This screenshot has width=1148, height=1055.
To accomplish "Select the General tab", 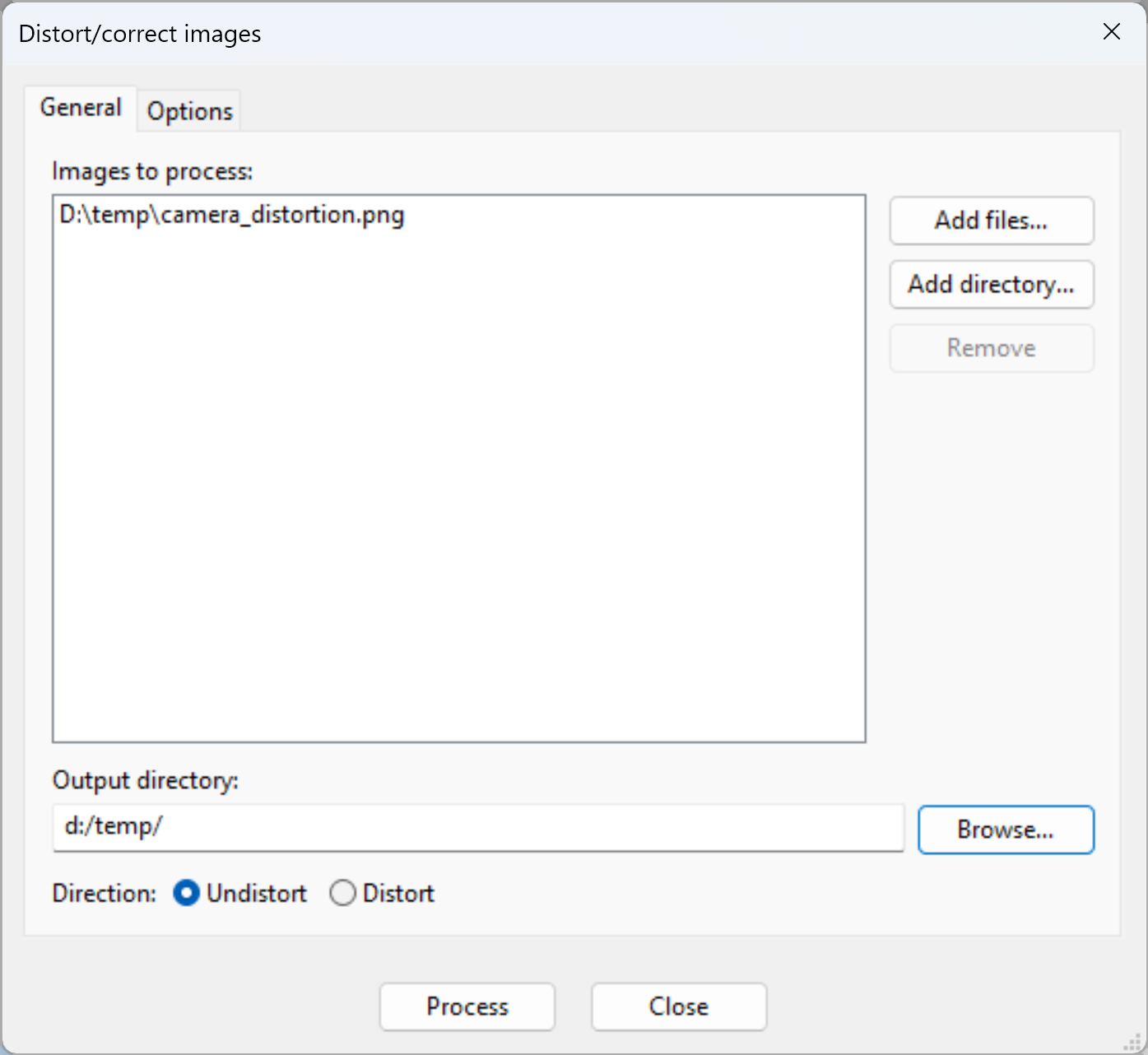I will [81, 108].
